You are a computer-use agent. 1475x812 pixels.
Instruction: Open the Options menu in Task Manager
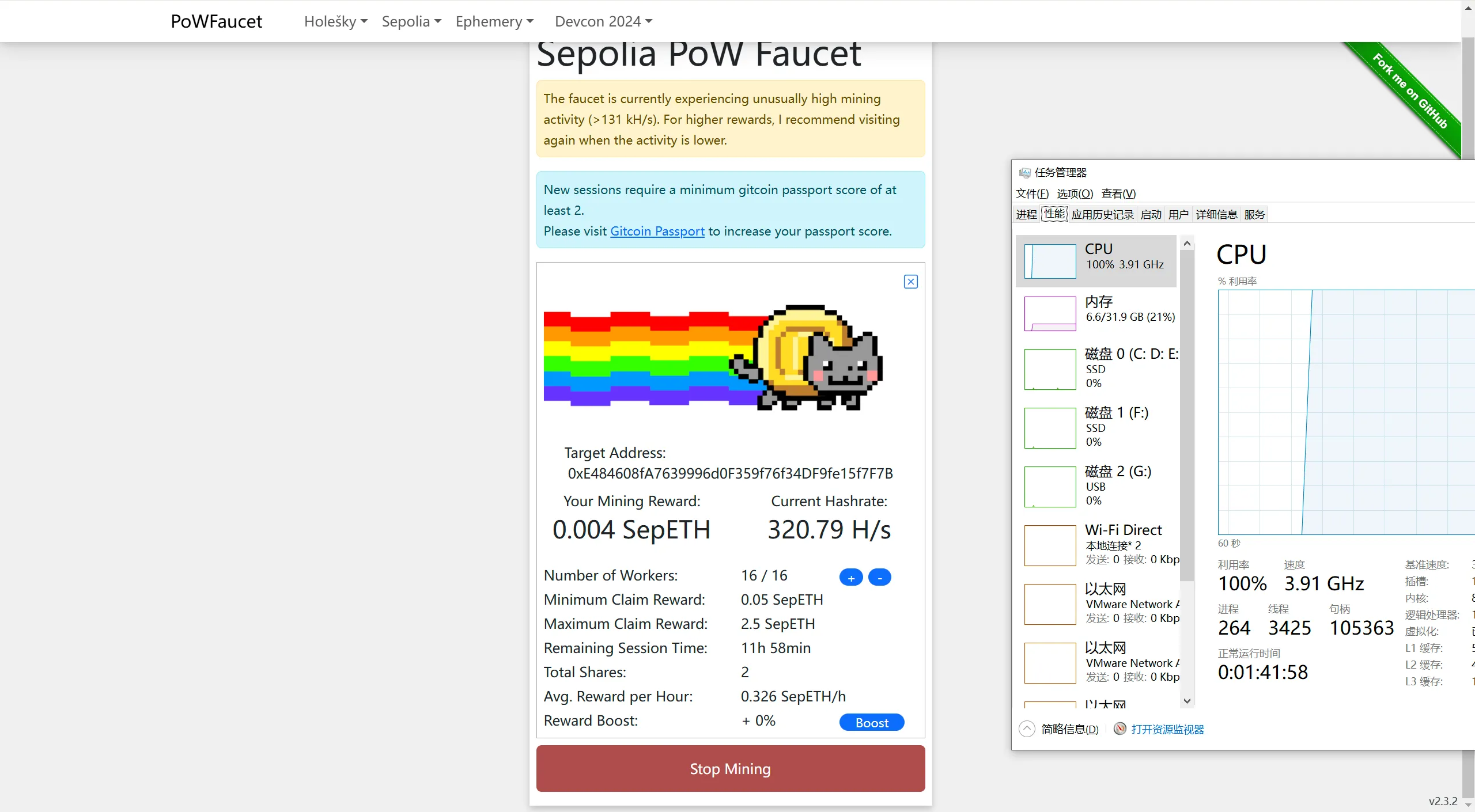[1075, 193]
